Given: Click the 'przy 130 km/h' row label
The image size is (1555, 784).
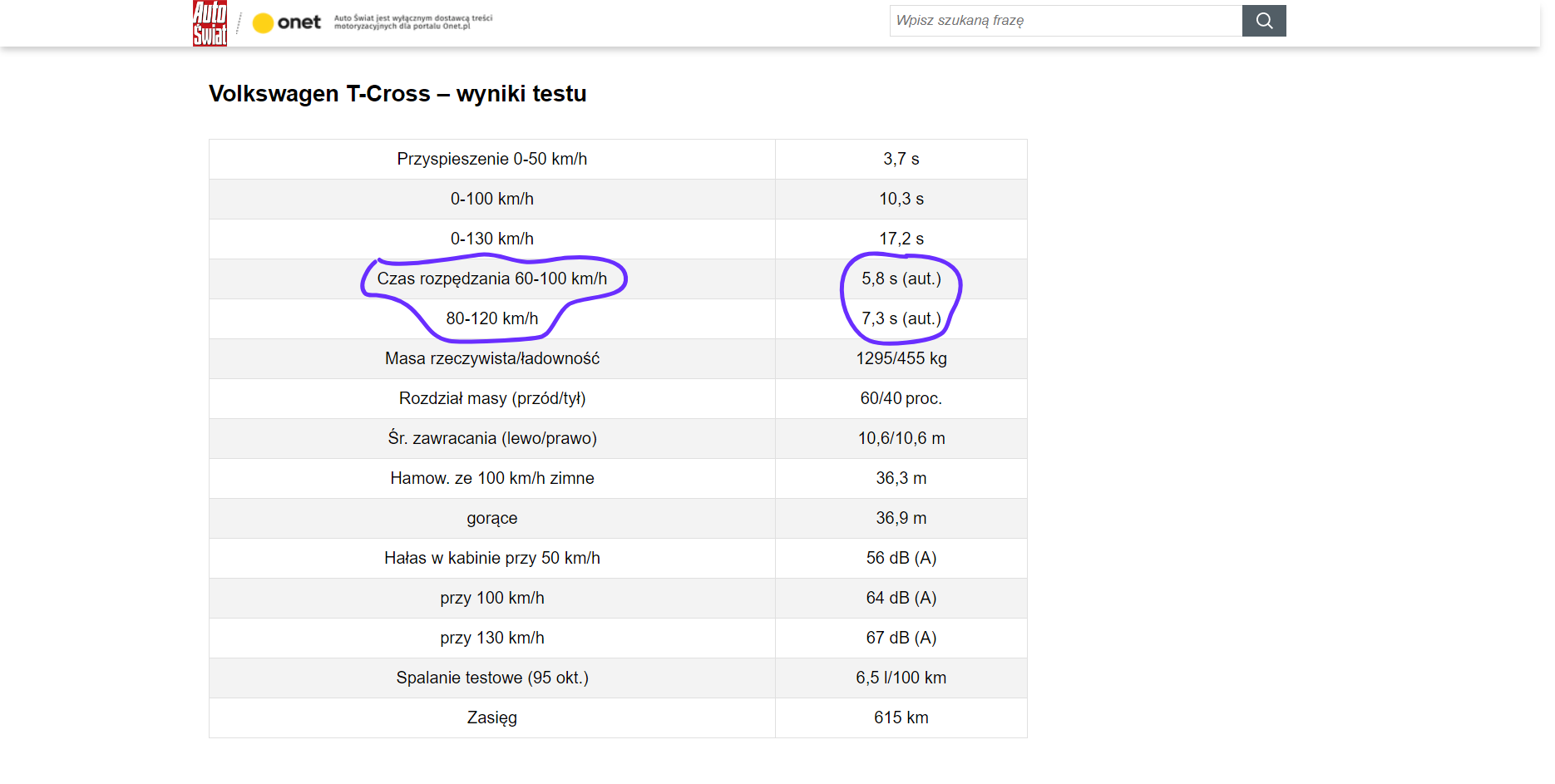Looking at the screenshot, I should point(492,638).
